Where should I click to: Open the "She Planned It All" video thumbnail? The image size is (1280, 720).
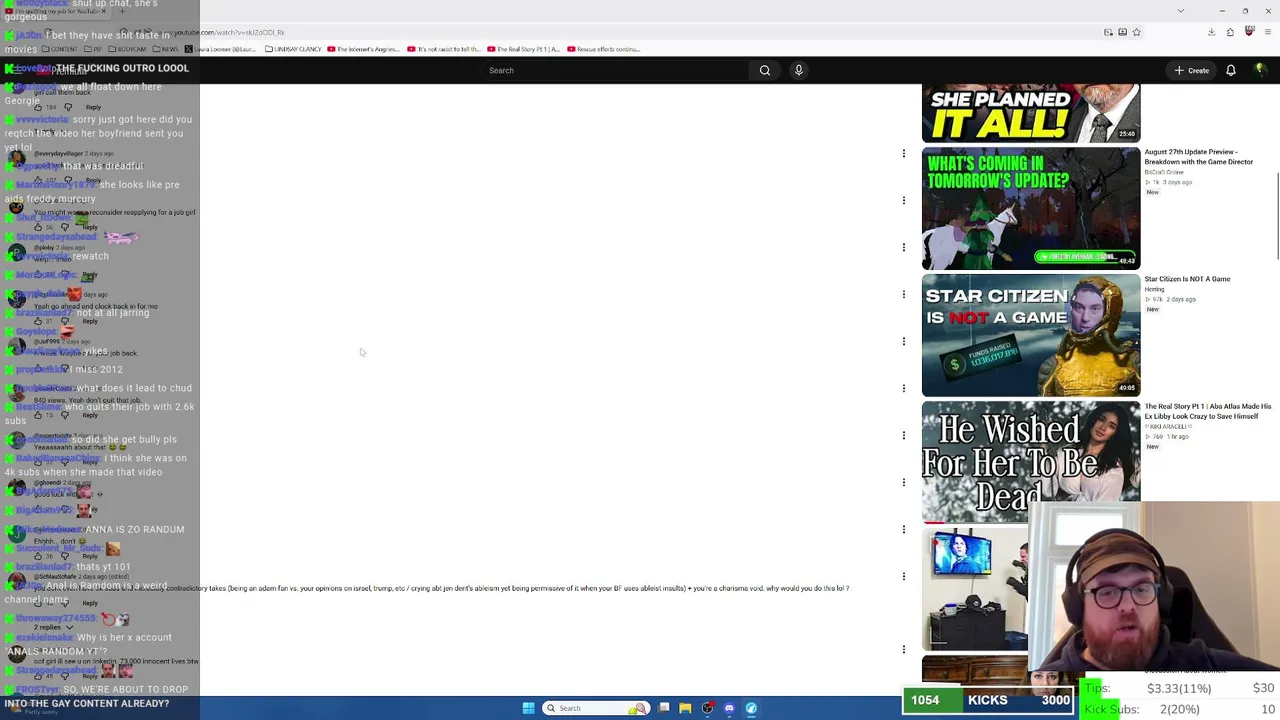coord(1031,113)
